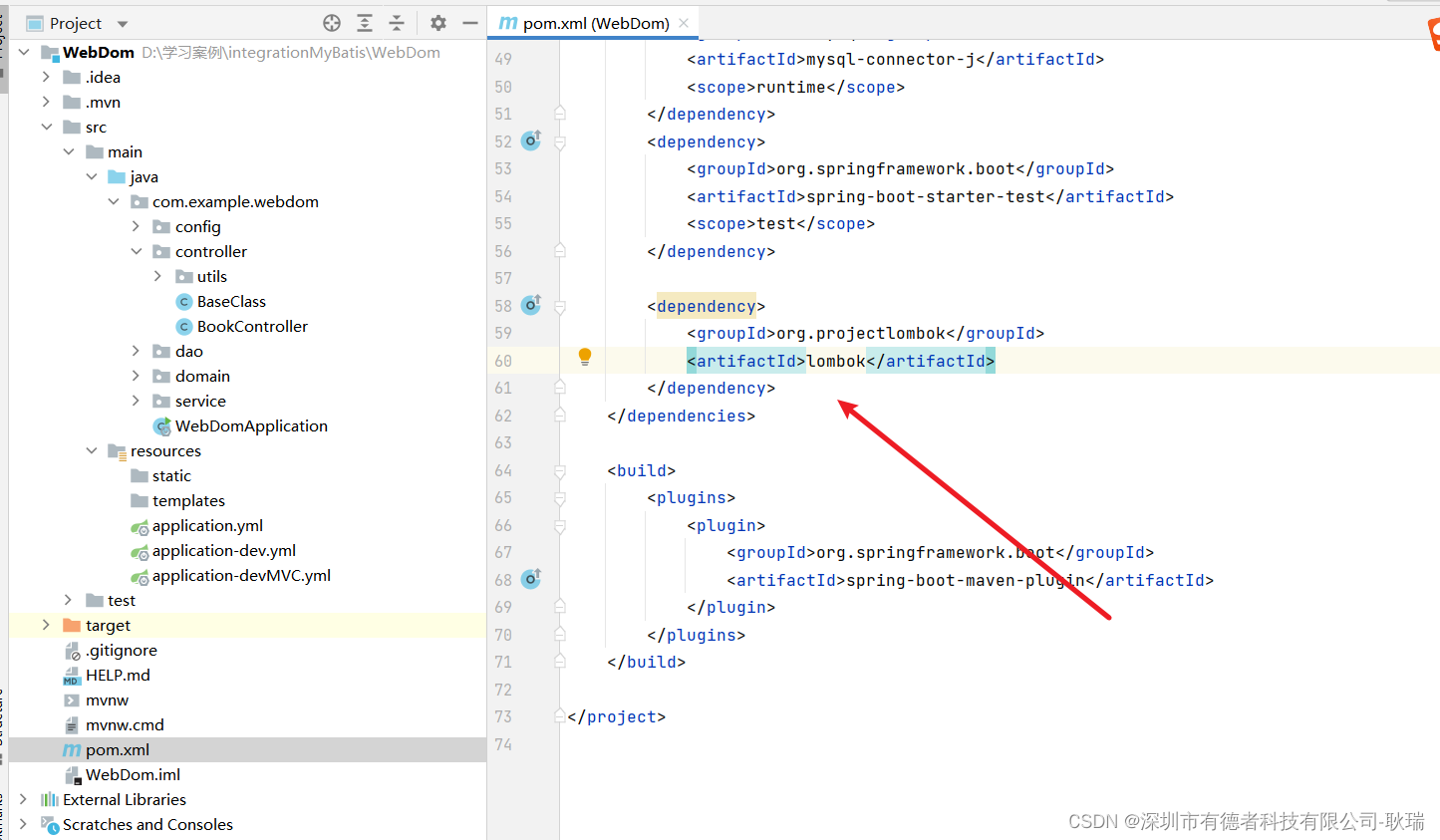
Task: Toggle code fold on line 58
Action: (560, 307)
